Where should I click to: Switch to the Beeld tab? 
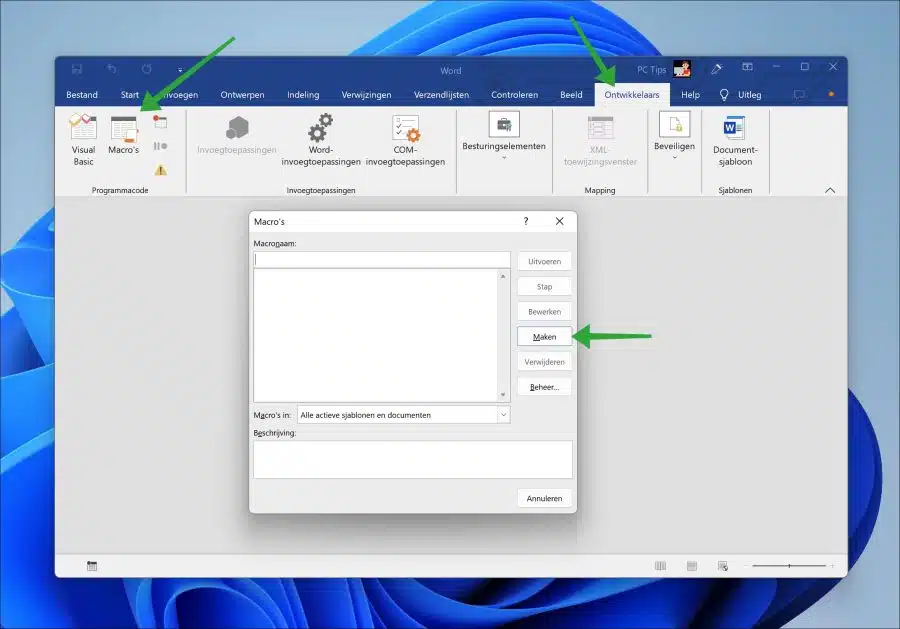[x=571, y=95]
